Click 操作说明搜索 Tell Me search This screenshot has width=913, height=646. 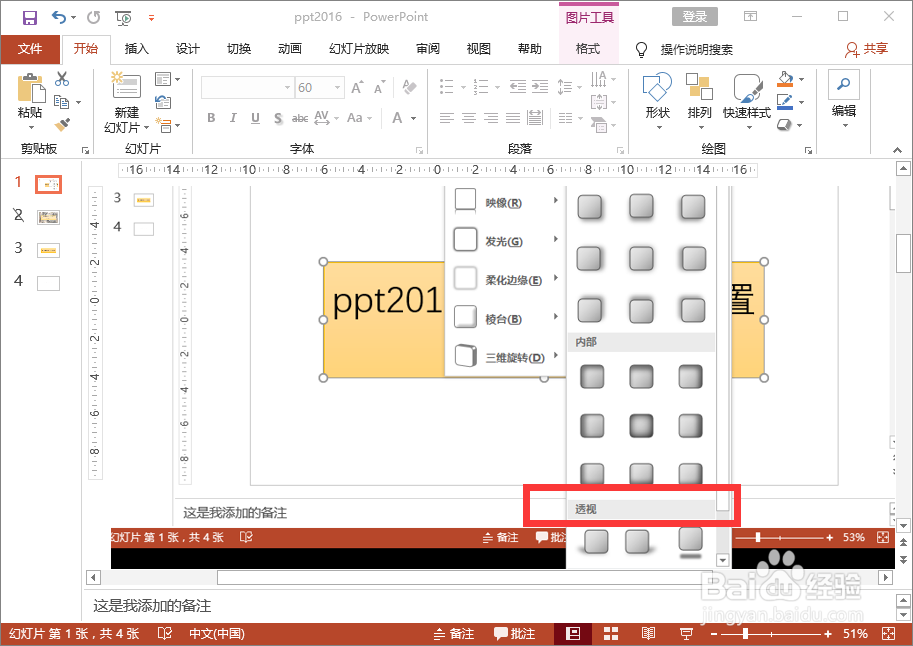[684, 50]
